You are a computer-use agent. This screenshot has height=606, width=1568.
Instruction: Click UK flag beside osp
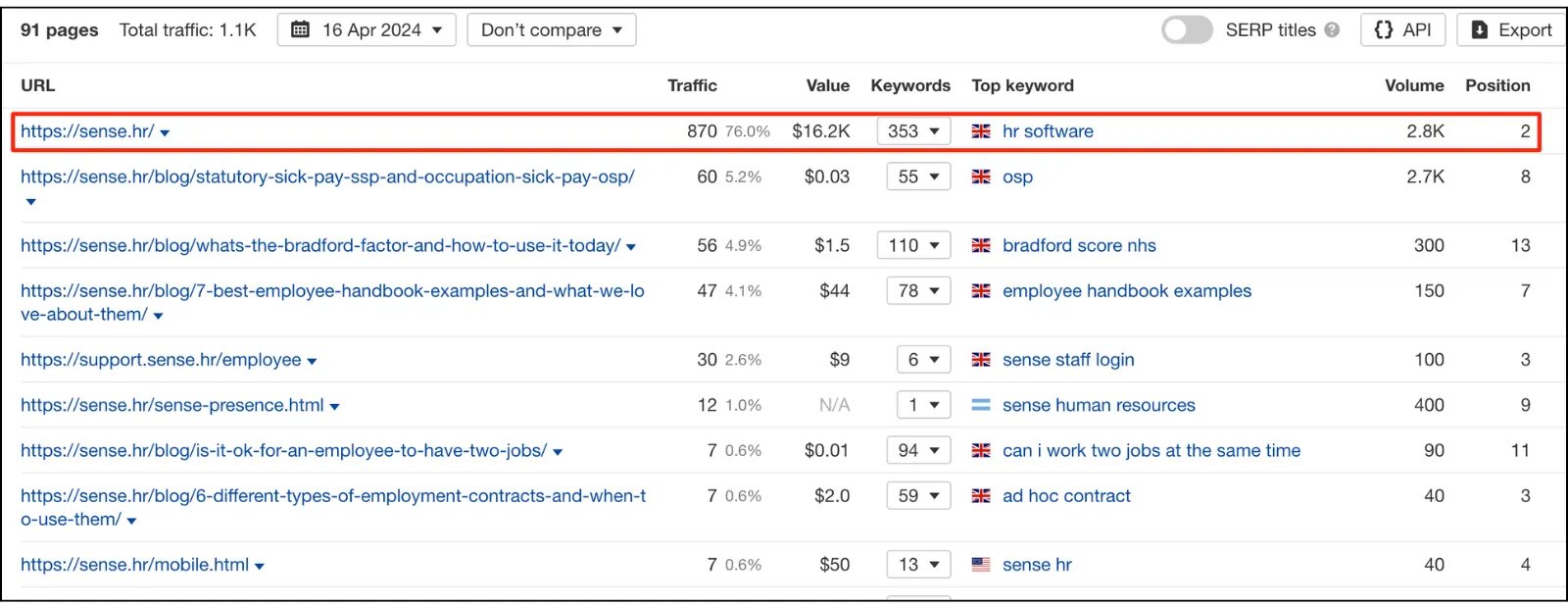pos(981,177)
